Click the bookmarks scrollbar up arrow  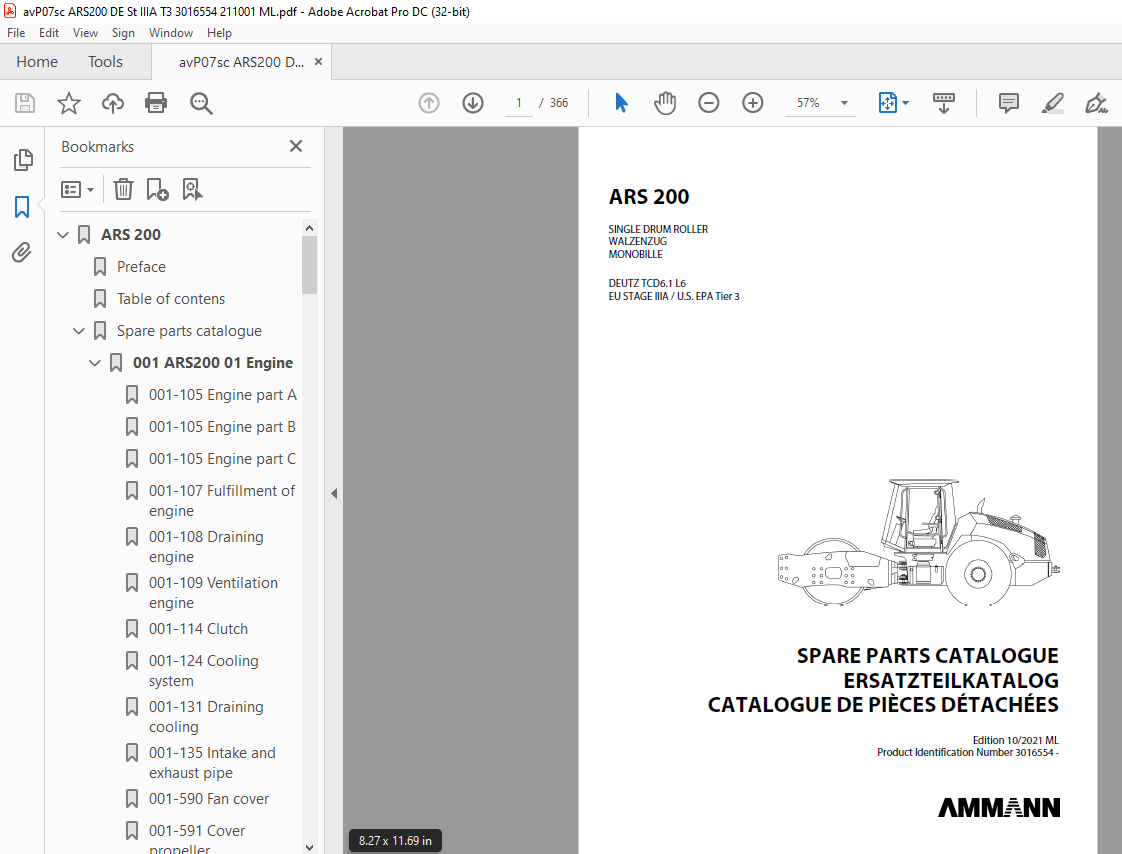(x=309, y=228)
